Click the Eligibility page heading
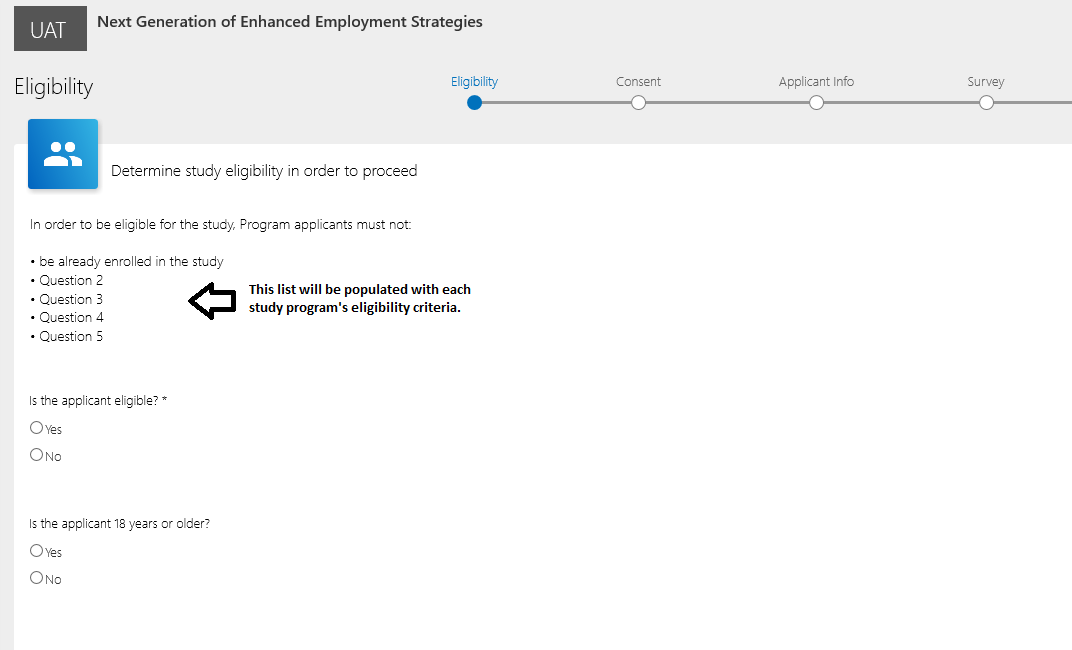 [54, 87]
